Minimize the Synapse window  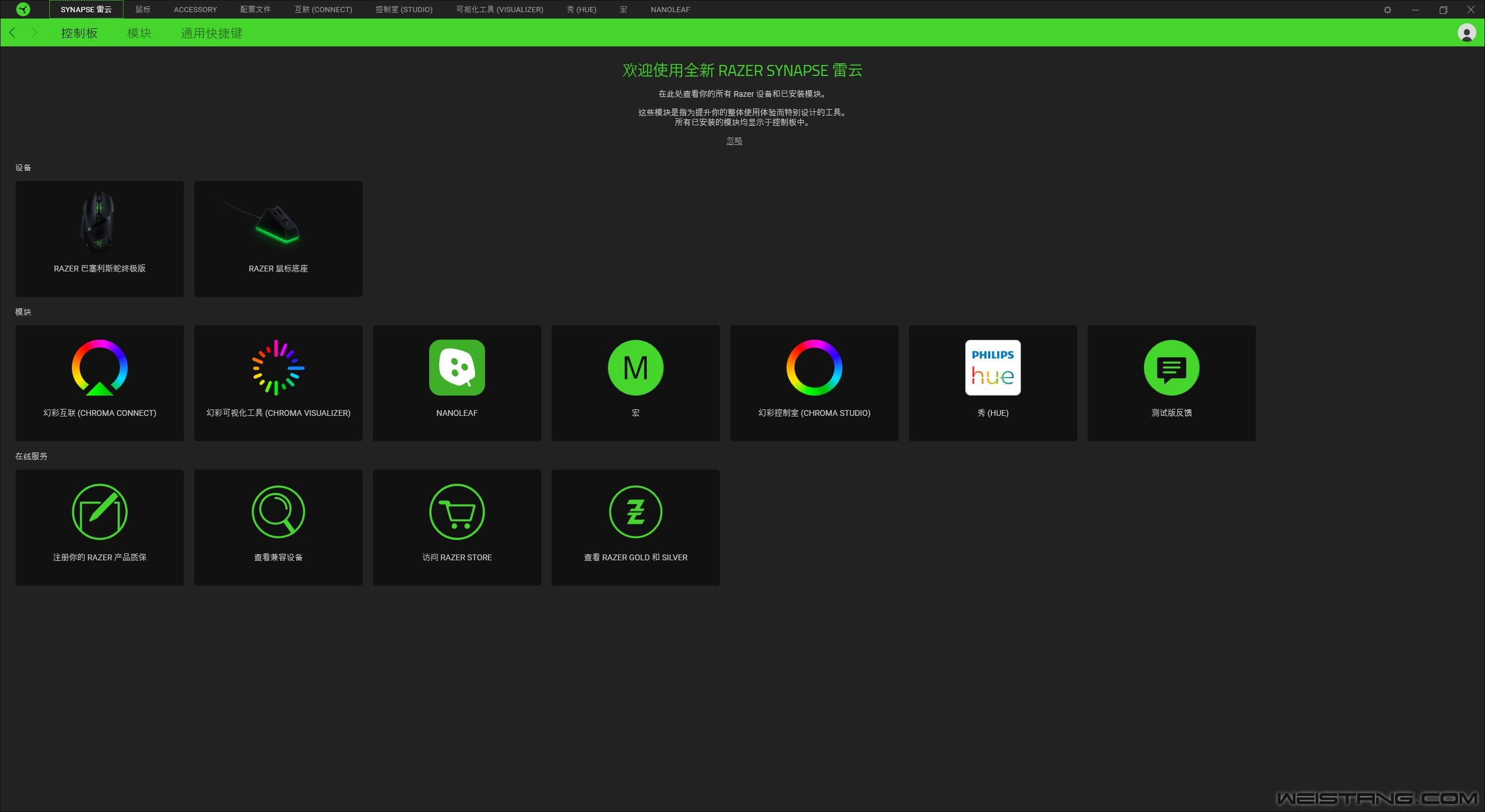point(1415,10)
